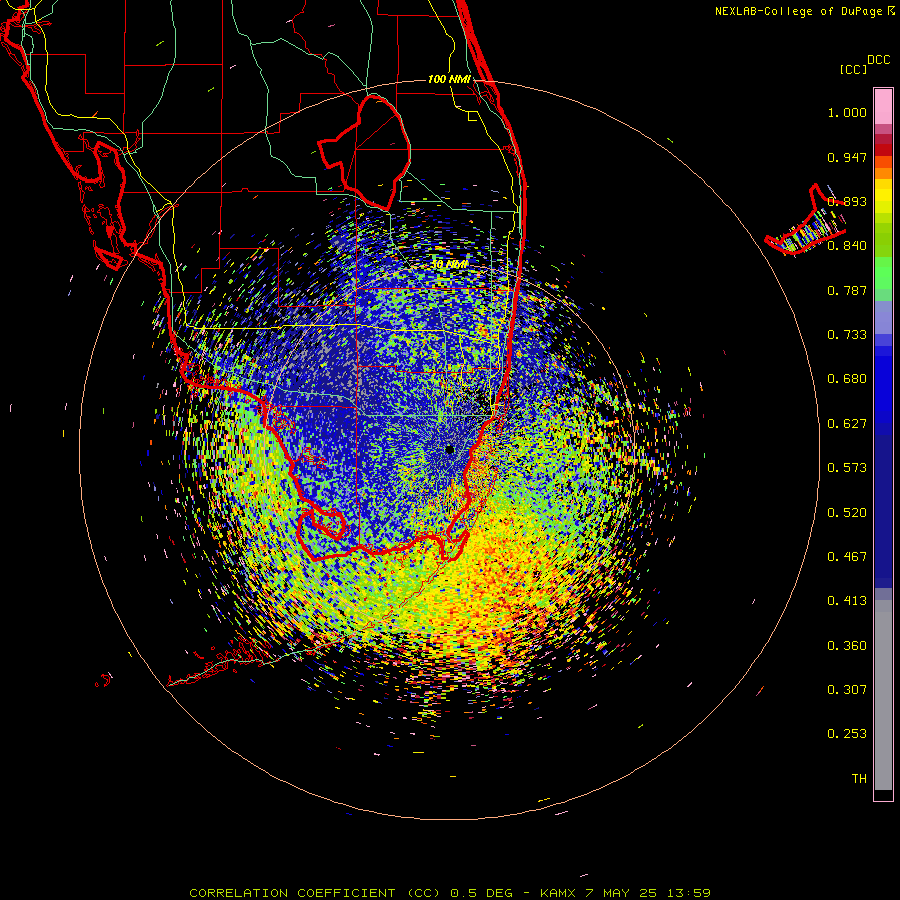This screenshot has height=900, width=900.
Task: Click the 0.733 scale value
Action: (847, 335)
